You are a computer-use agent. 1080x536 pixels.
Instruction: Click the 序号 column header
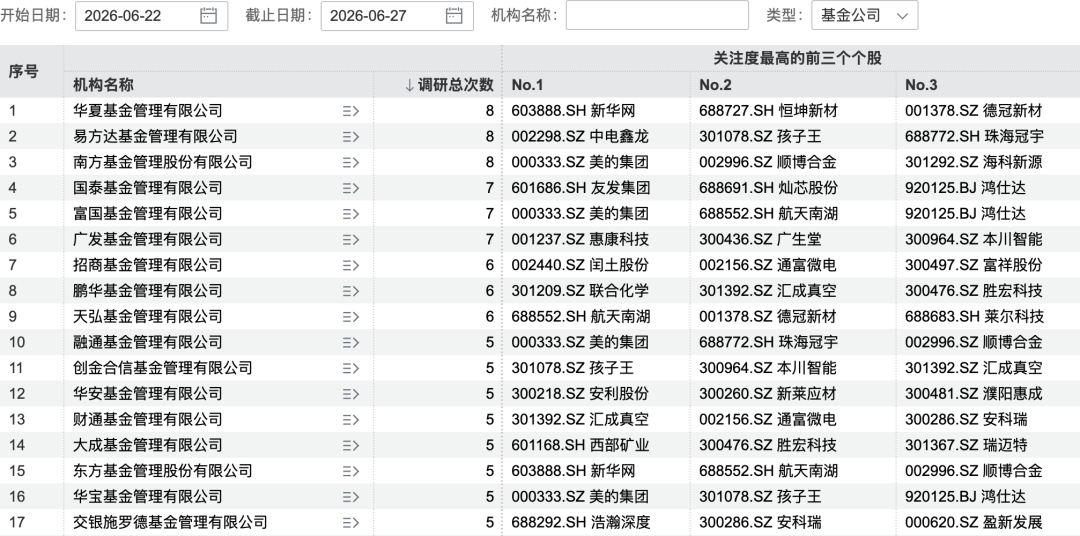tap(23, 71)
